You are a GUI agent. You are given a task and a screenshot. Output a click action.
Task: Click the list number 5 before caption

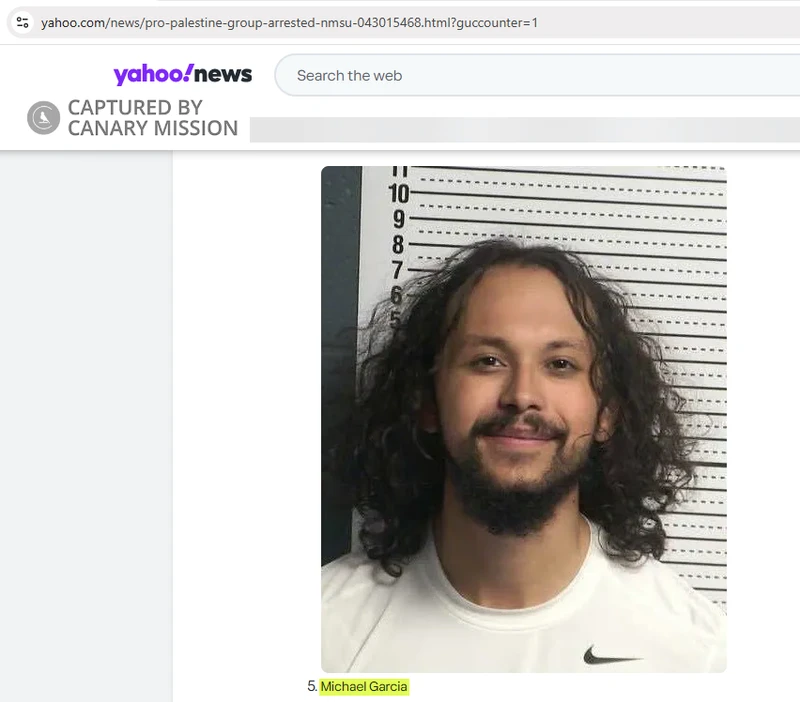(312, 686)
